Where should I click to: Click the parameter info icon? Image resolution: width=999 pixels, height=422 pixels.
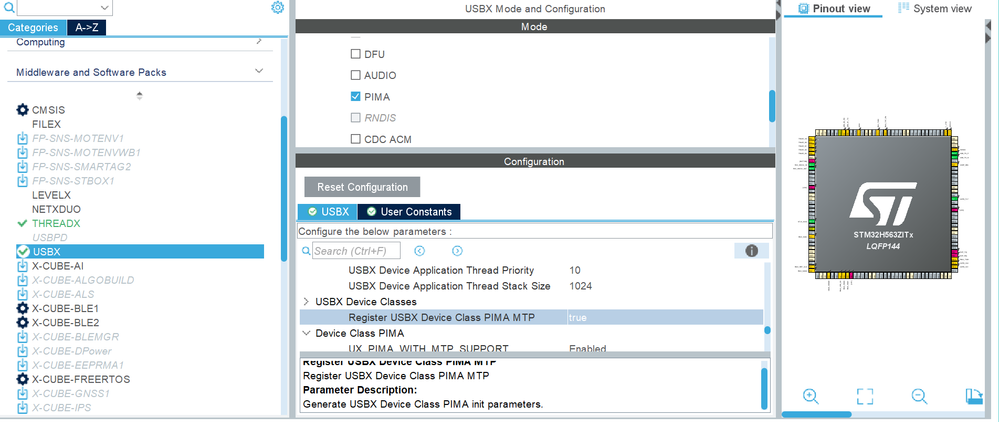point(751,251)
